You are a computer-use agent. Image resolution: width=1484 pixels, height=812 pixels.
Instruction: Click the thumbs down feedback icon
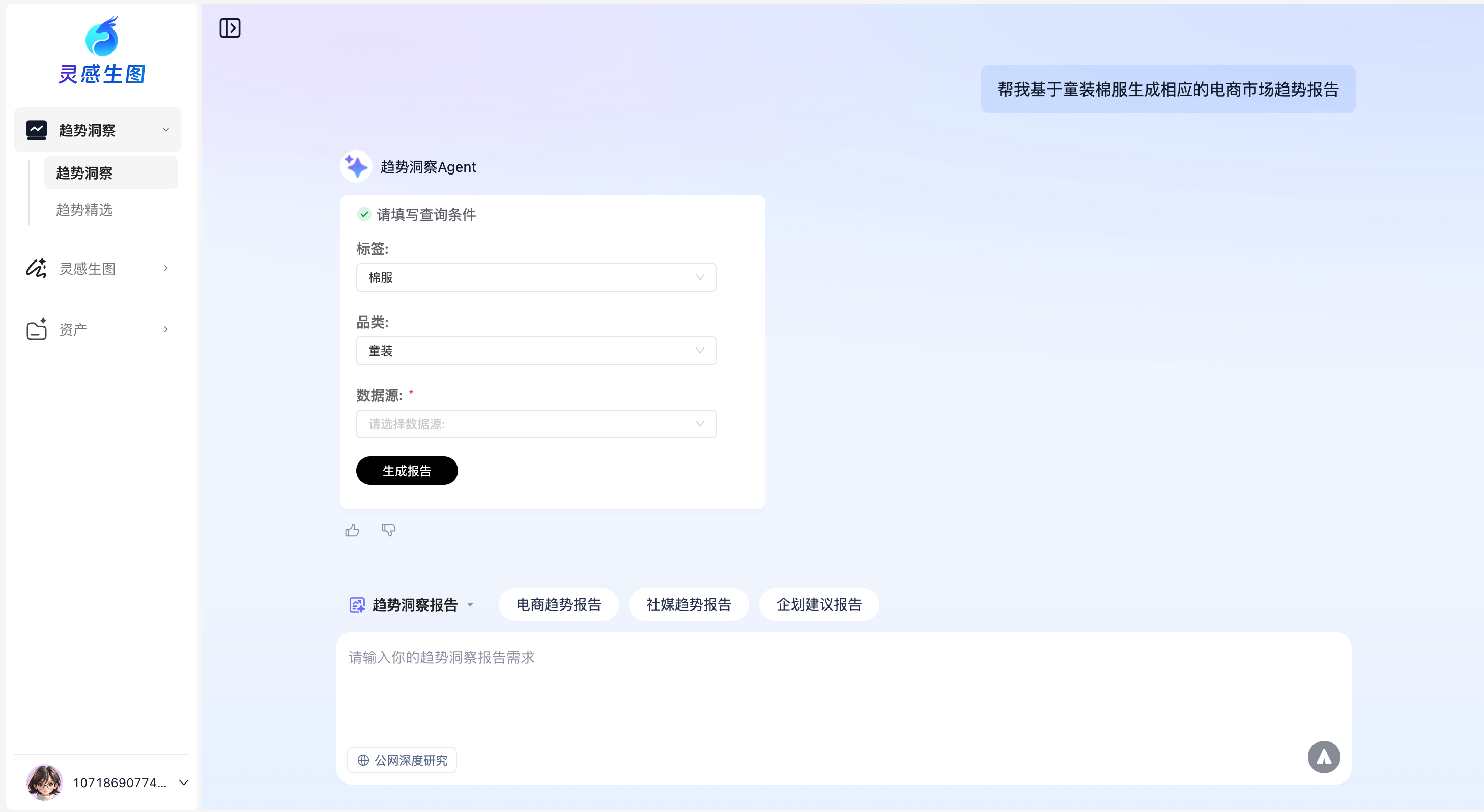pyautogui.click(x=389, y=530)
